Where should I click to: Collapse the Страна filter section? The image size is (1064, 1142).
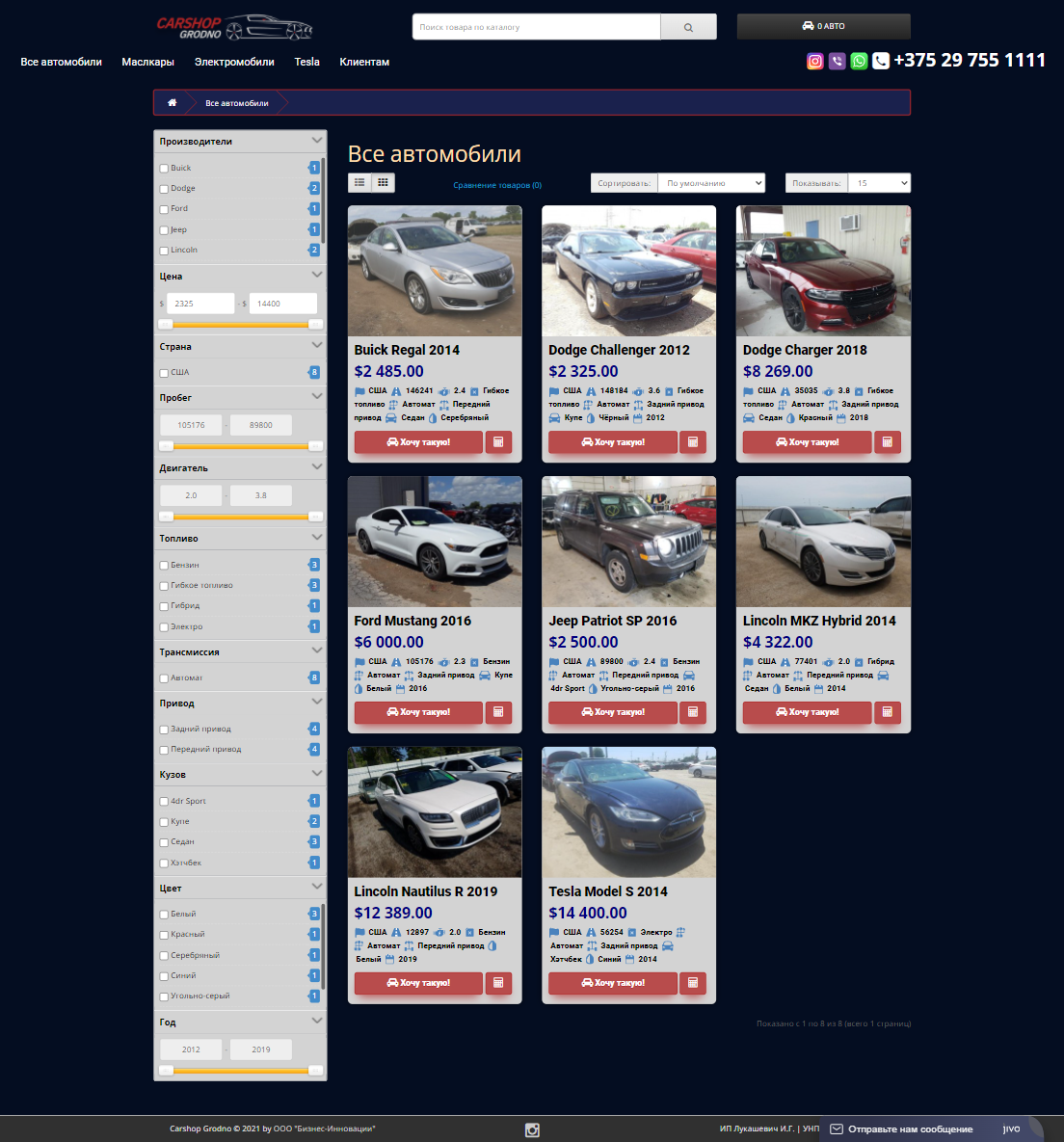point(317,345)
